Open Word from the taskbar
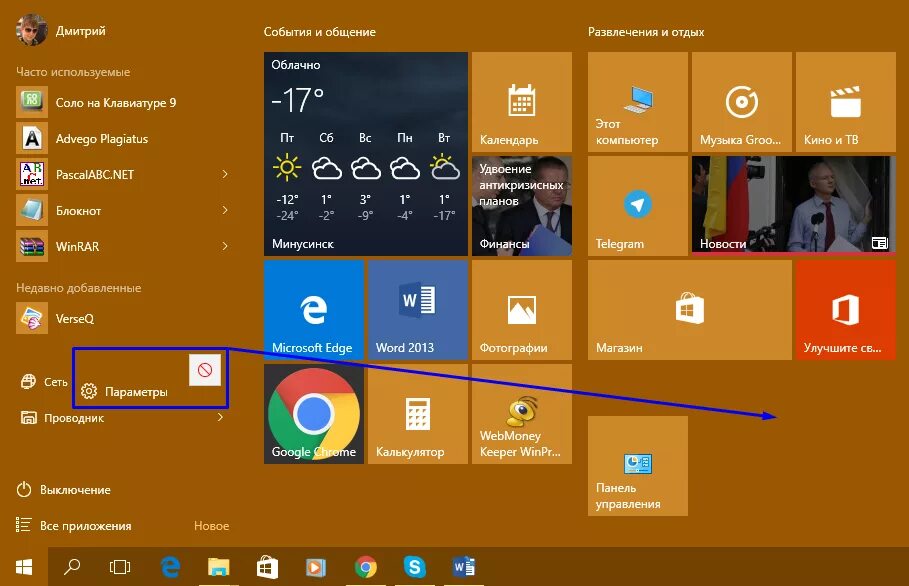 tap(464, 567)
